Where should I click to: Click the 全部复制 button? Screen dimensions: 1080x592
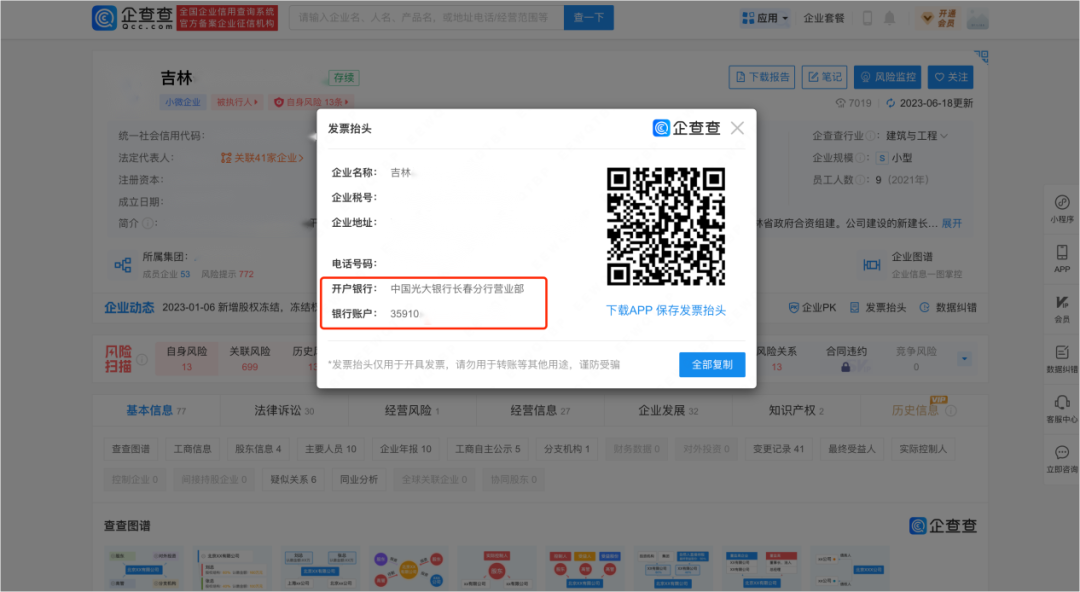point(712,365)
